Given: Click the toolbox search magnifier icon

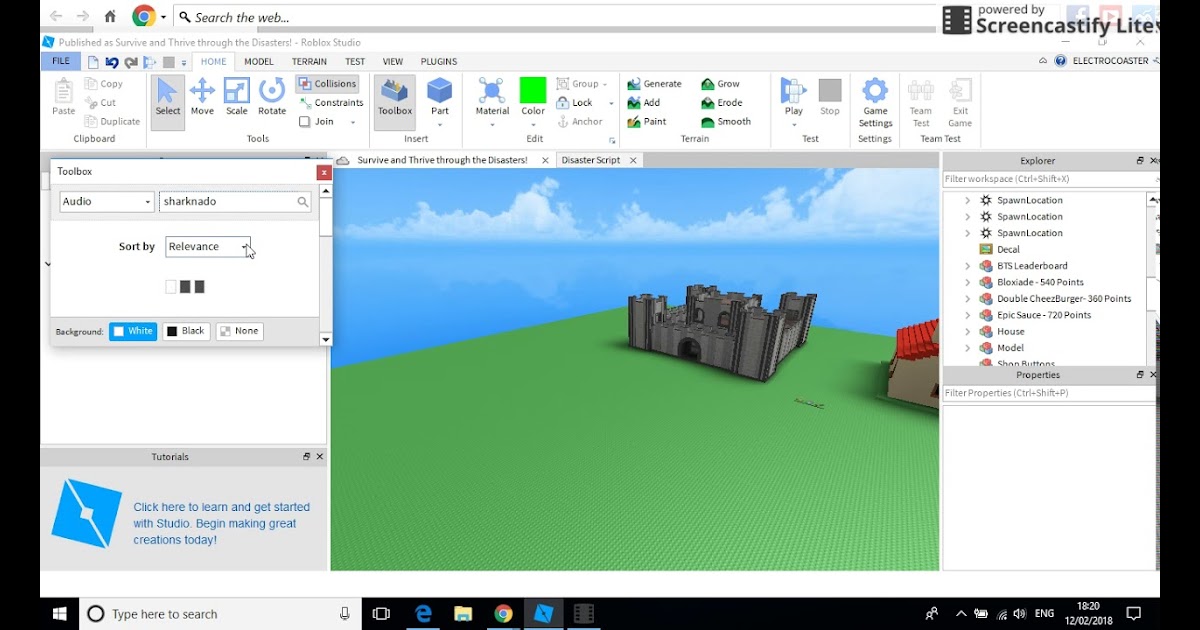Looking at the screenshot, I should tap(302, 202).
